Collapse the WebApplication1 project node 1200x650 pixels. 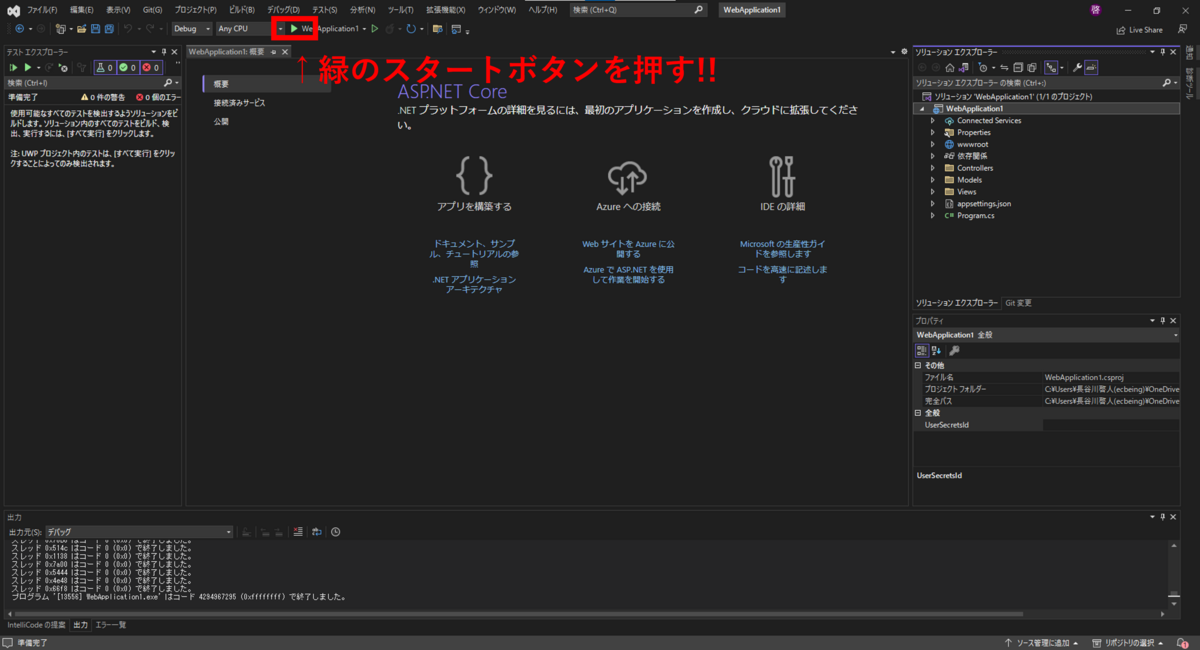point(923,108)
